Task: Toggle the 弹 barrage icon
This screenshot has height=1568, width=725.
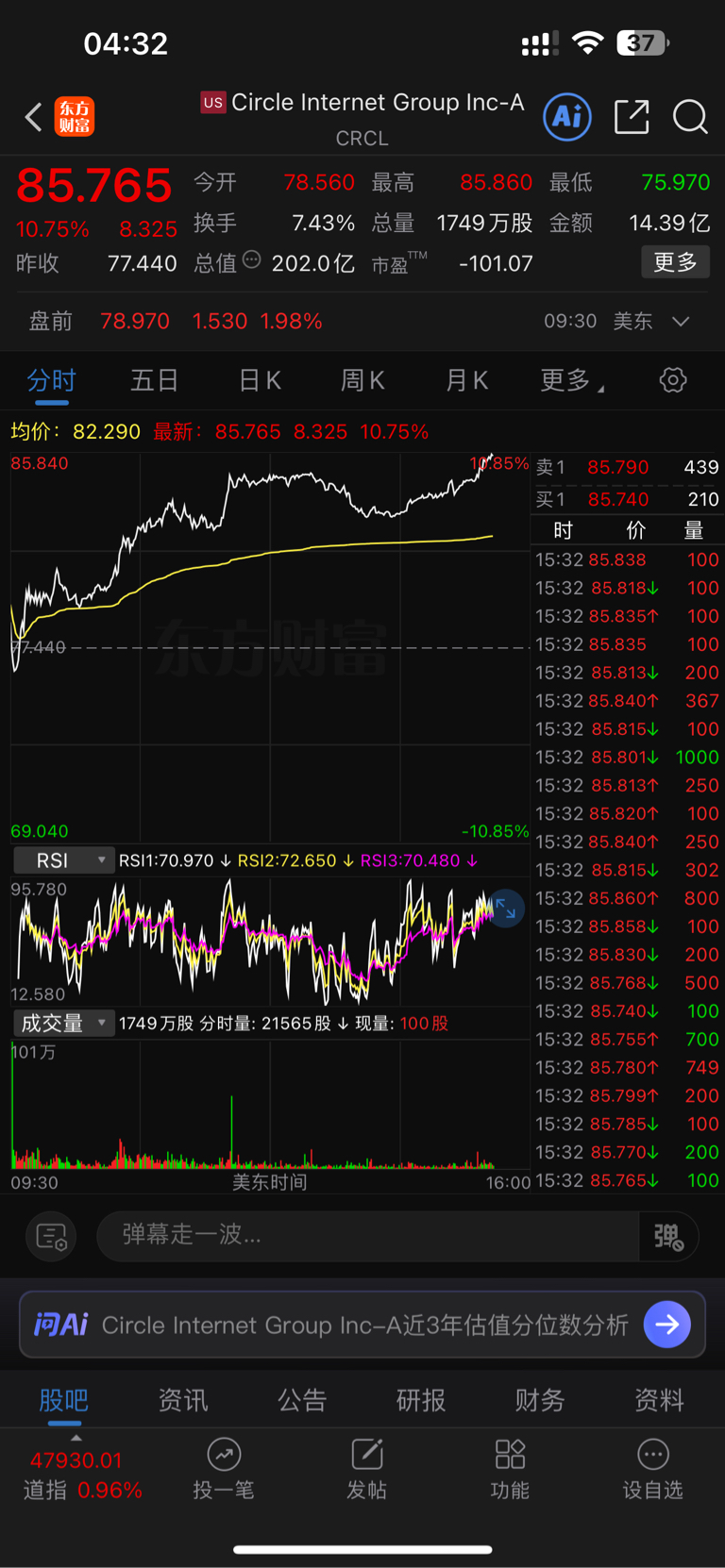Action: pos(668,1236)
